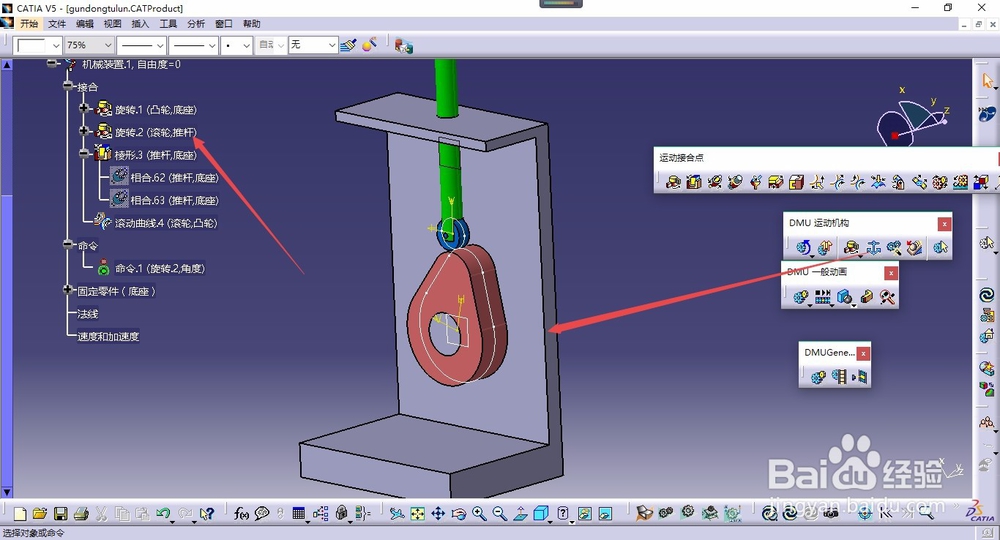Click the Normal View icon
Screen dimensions: 1000x540
click(x=520, y=514)
